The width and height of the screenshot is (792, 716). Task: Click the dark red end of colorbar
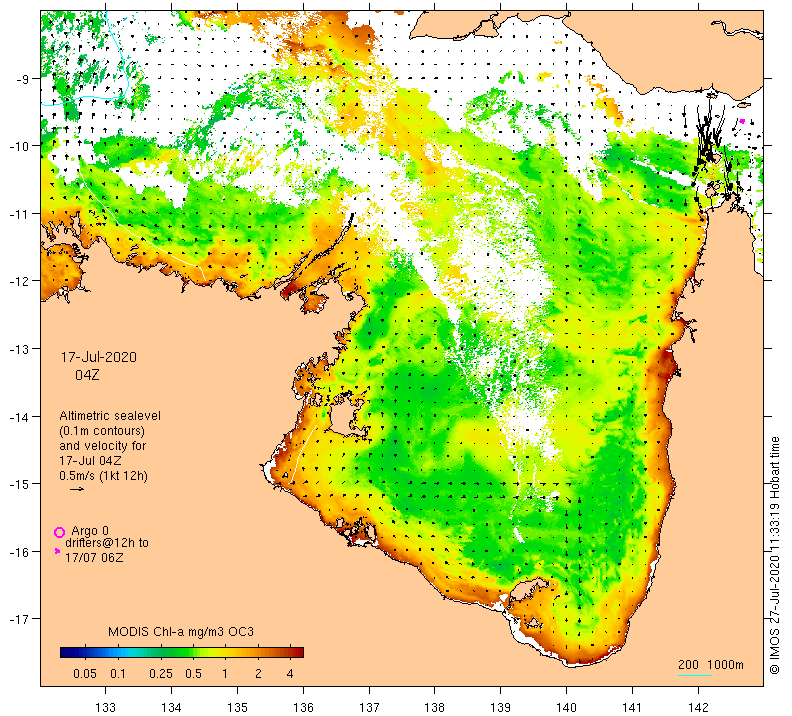pos(298,652)
